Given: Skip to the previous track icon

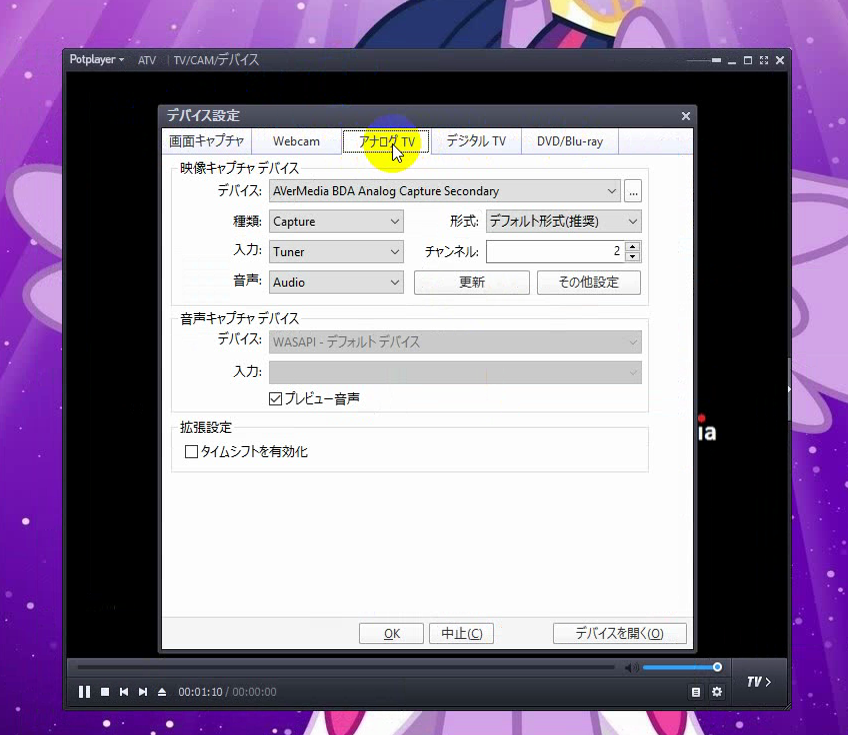Looking at the screenshot, I should (x=124, y=692).
